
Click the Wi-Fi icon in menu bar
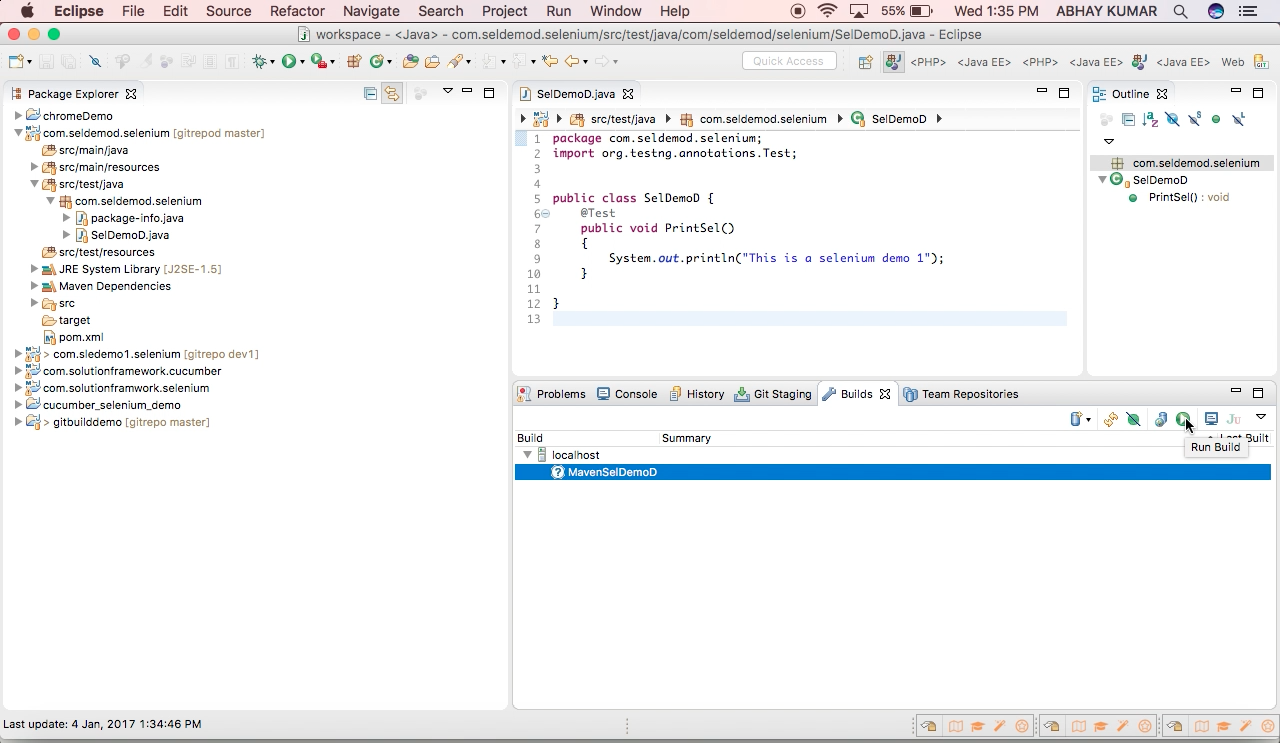(827, 11)
